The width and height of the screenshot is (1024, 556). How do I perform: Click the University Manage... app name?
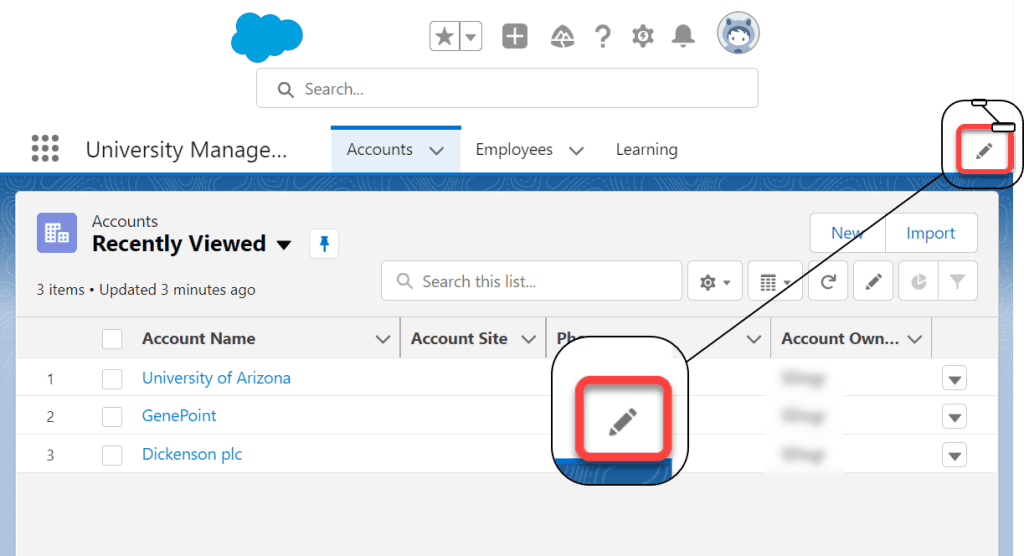[x=186, y=150]
